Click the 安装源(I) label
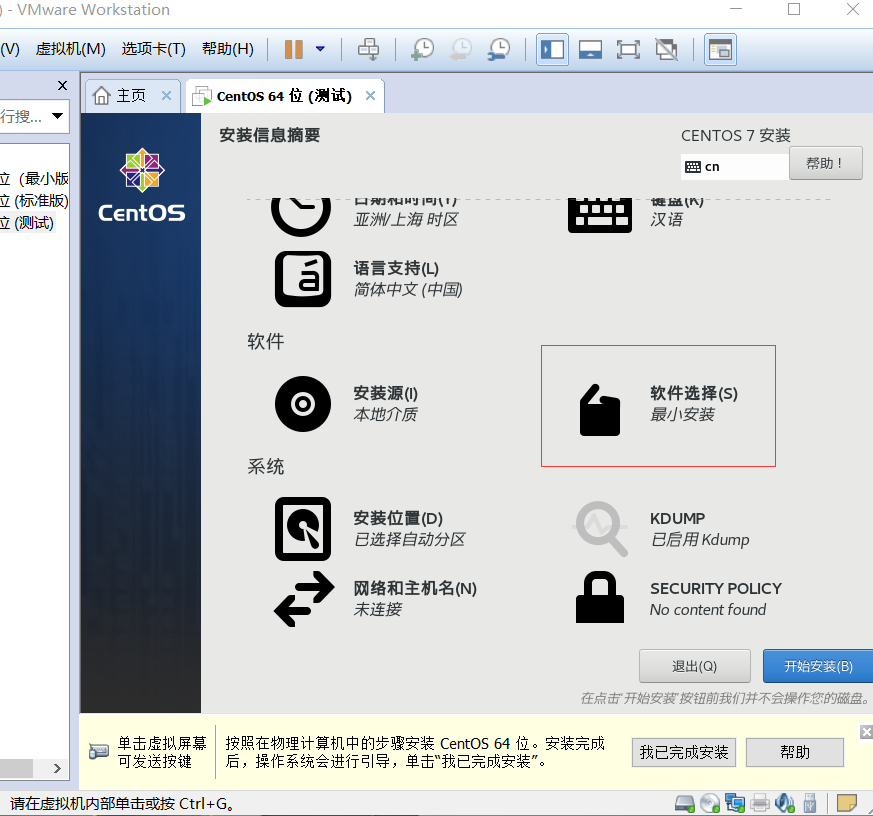The height and width of the screenshot is (816, 873). 386,394
